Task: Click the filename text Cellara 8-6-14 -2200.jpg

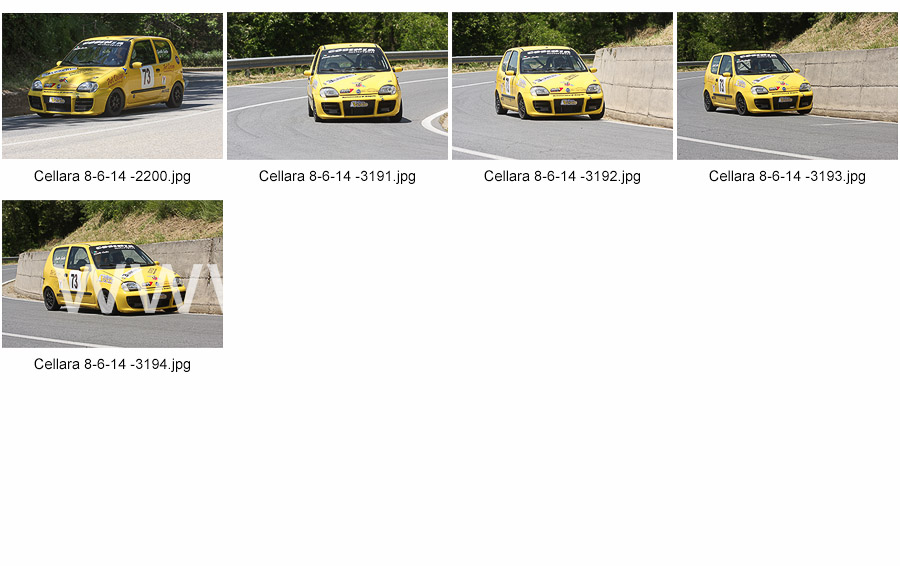Action: click(x=112, y=176)
